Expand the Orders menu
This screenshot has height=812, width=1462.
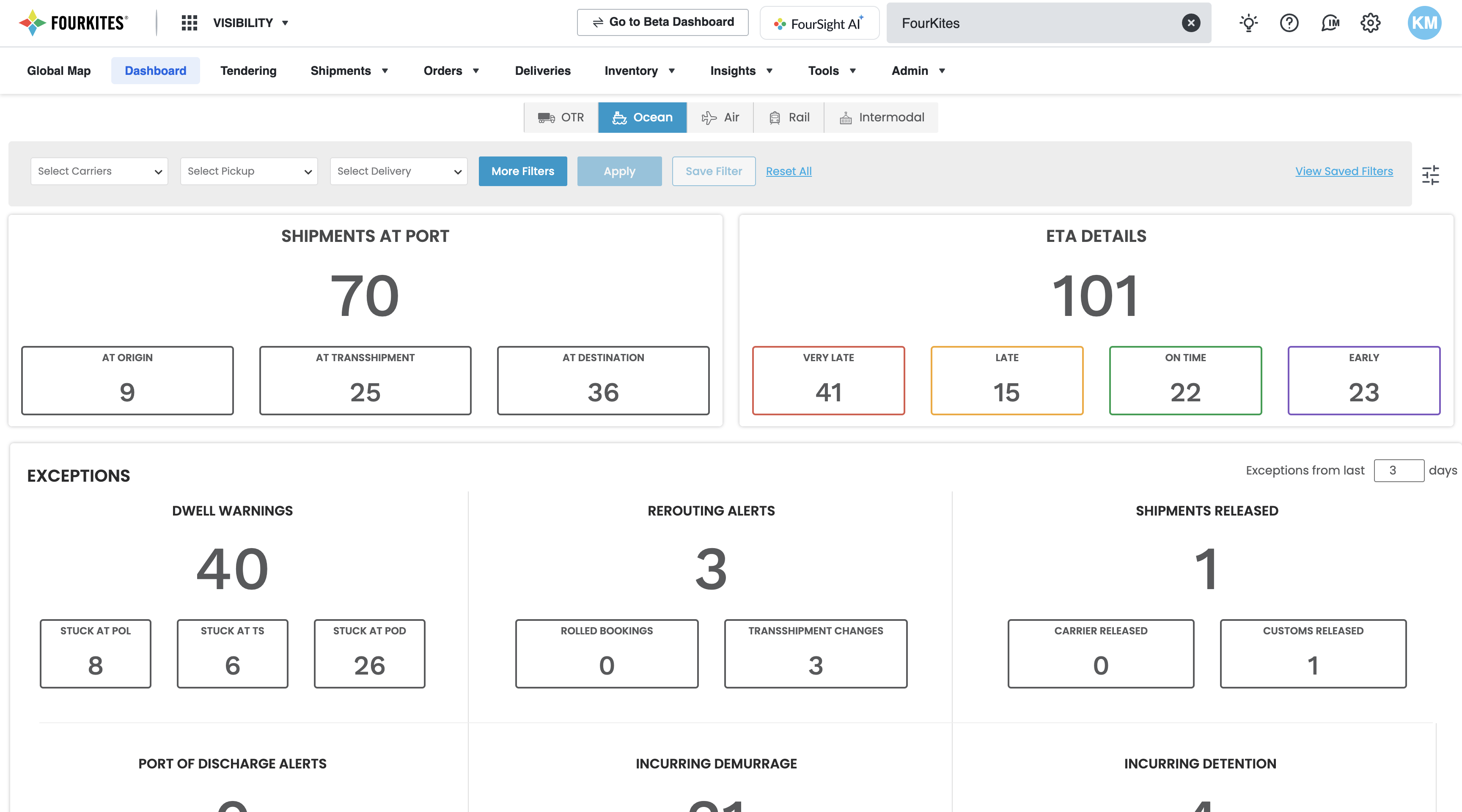(451, 70)
